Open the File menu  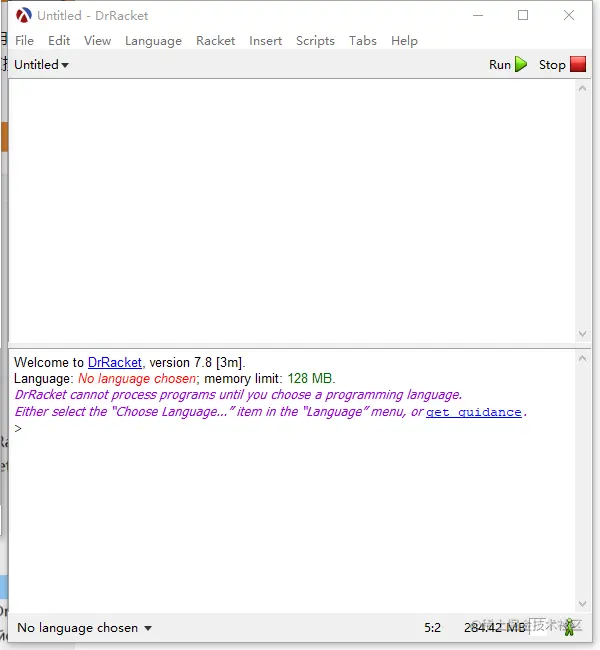pyautogui.click(x=24, y=41)
